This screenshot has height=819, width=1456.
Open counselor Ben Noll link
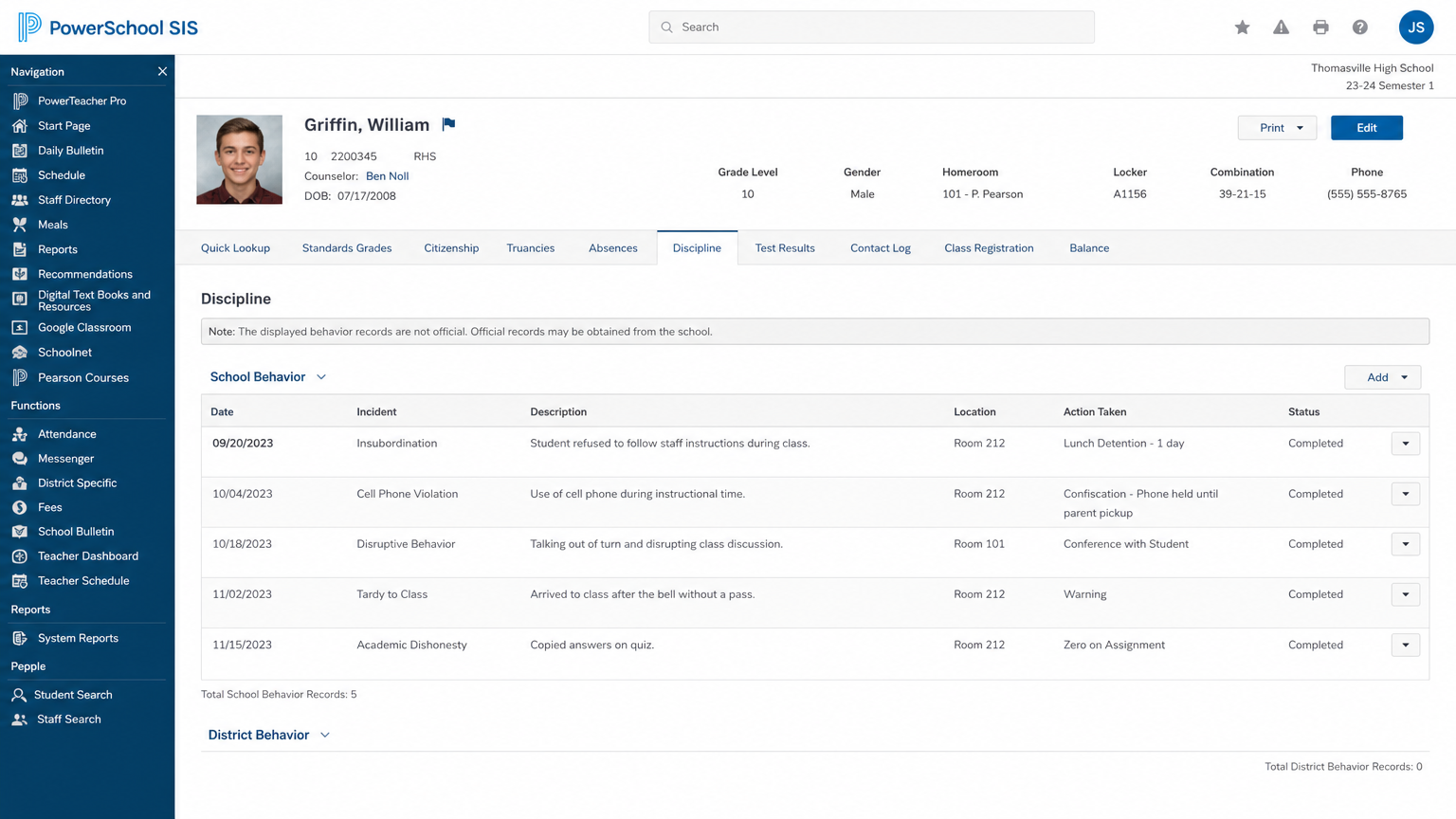387,176
